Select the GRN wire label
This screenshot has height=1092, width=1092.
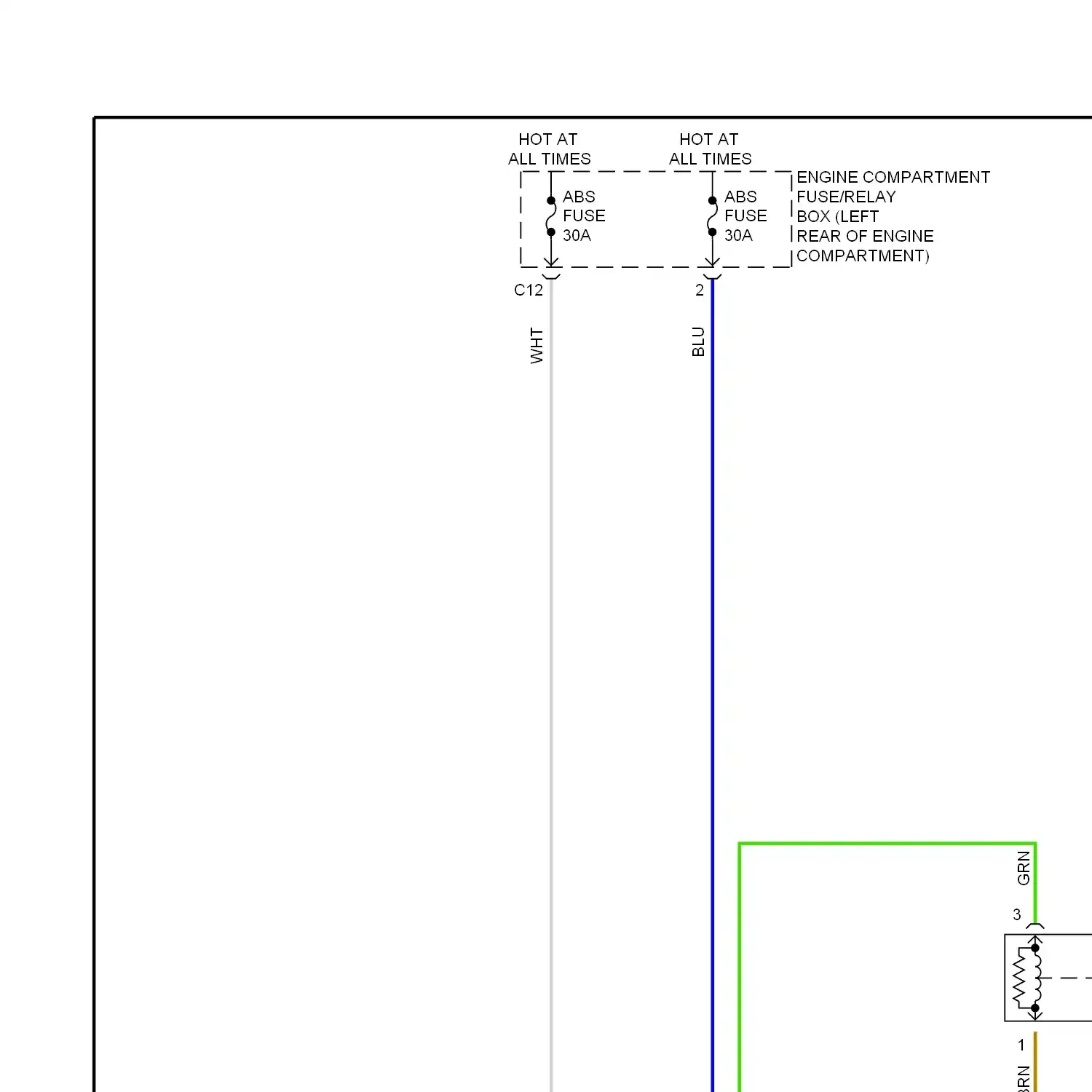(1024, 868)
